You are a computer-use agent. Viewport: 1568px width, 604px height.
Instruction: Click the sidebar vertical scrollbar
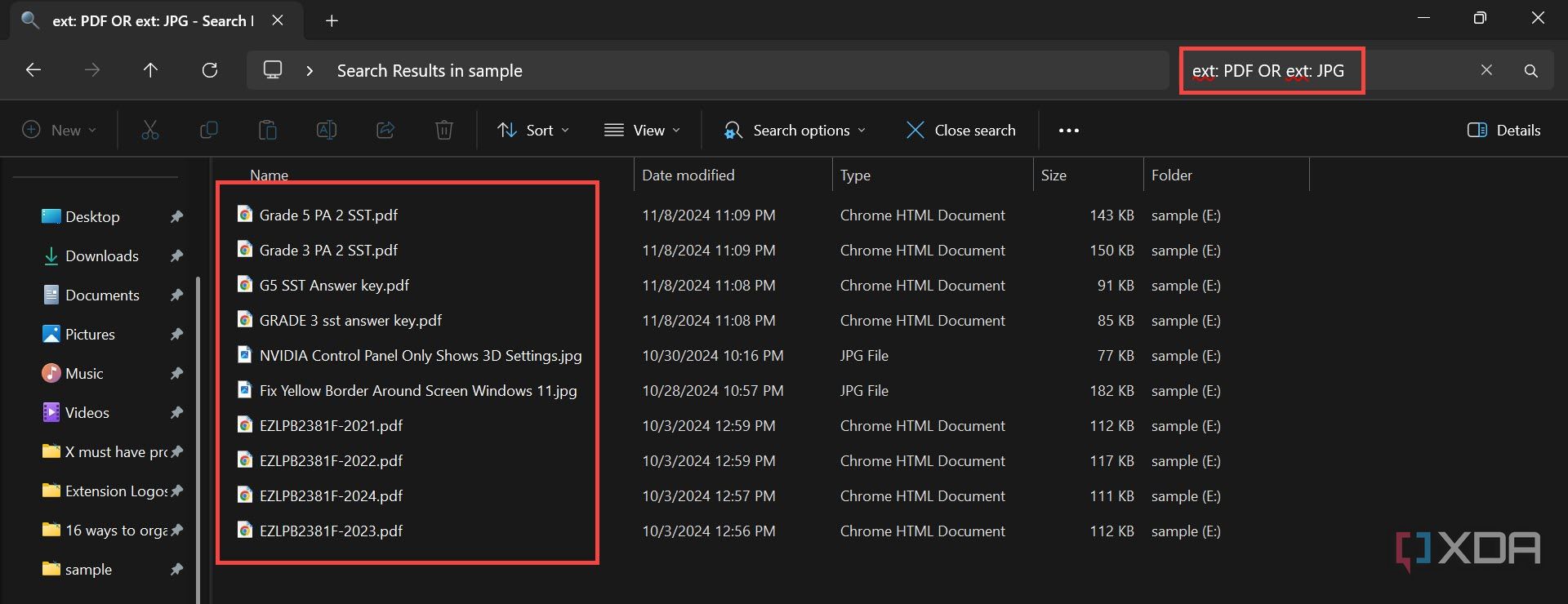[198, 441]
